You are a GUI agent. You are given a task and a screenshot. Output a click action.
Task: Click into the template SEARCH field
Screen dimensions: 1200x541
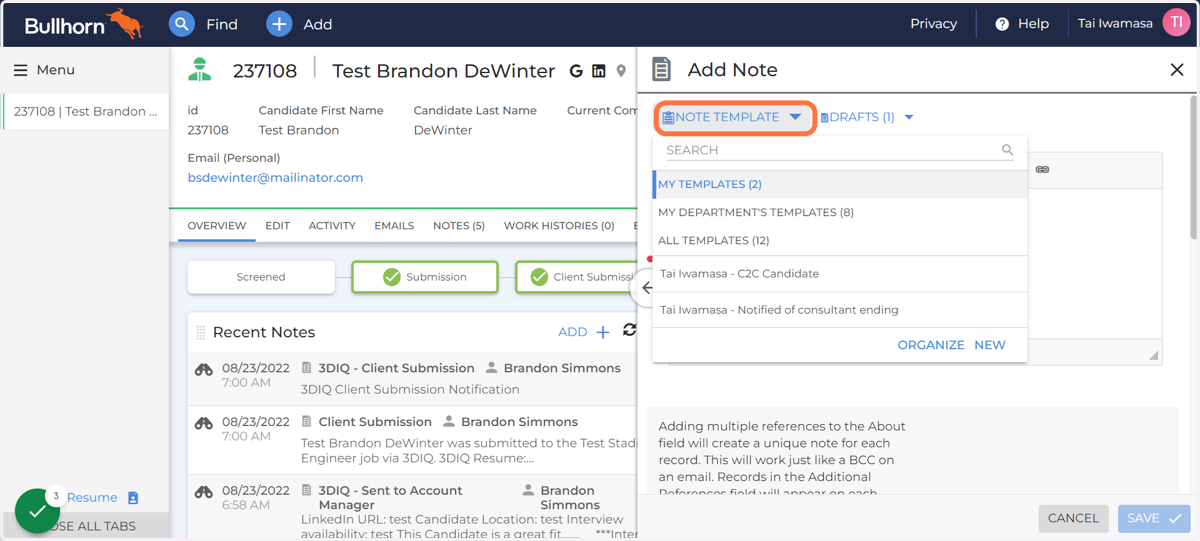click(832, 150)
